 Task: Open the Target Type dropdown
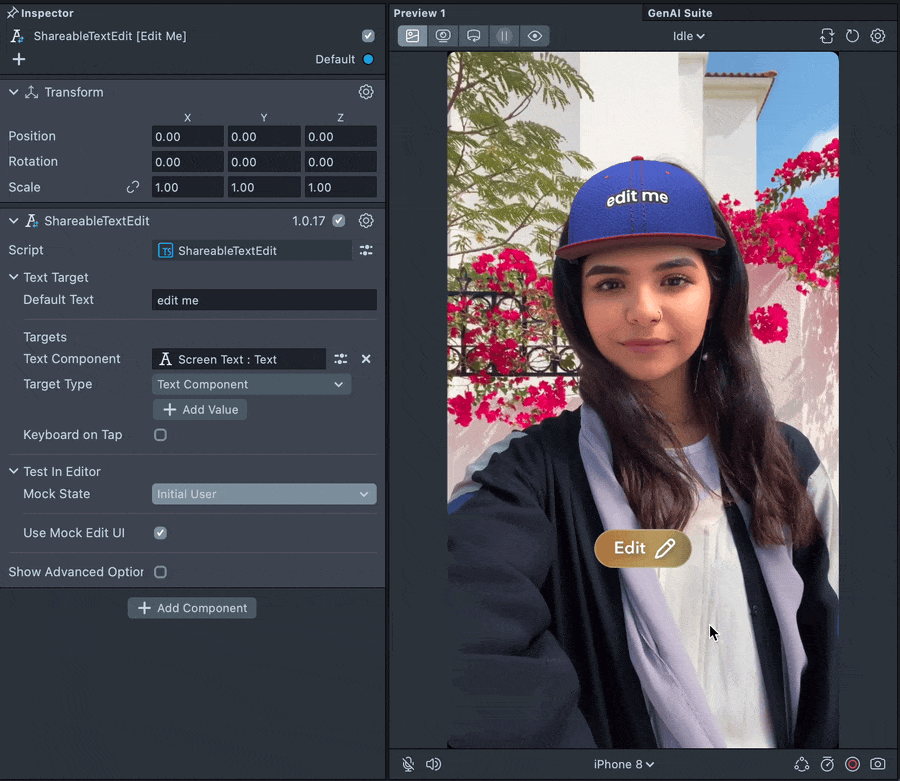251,384
